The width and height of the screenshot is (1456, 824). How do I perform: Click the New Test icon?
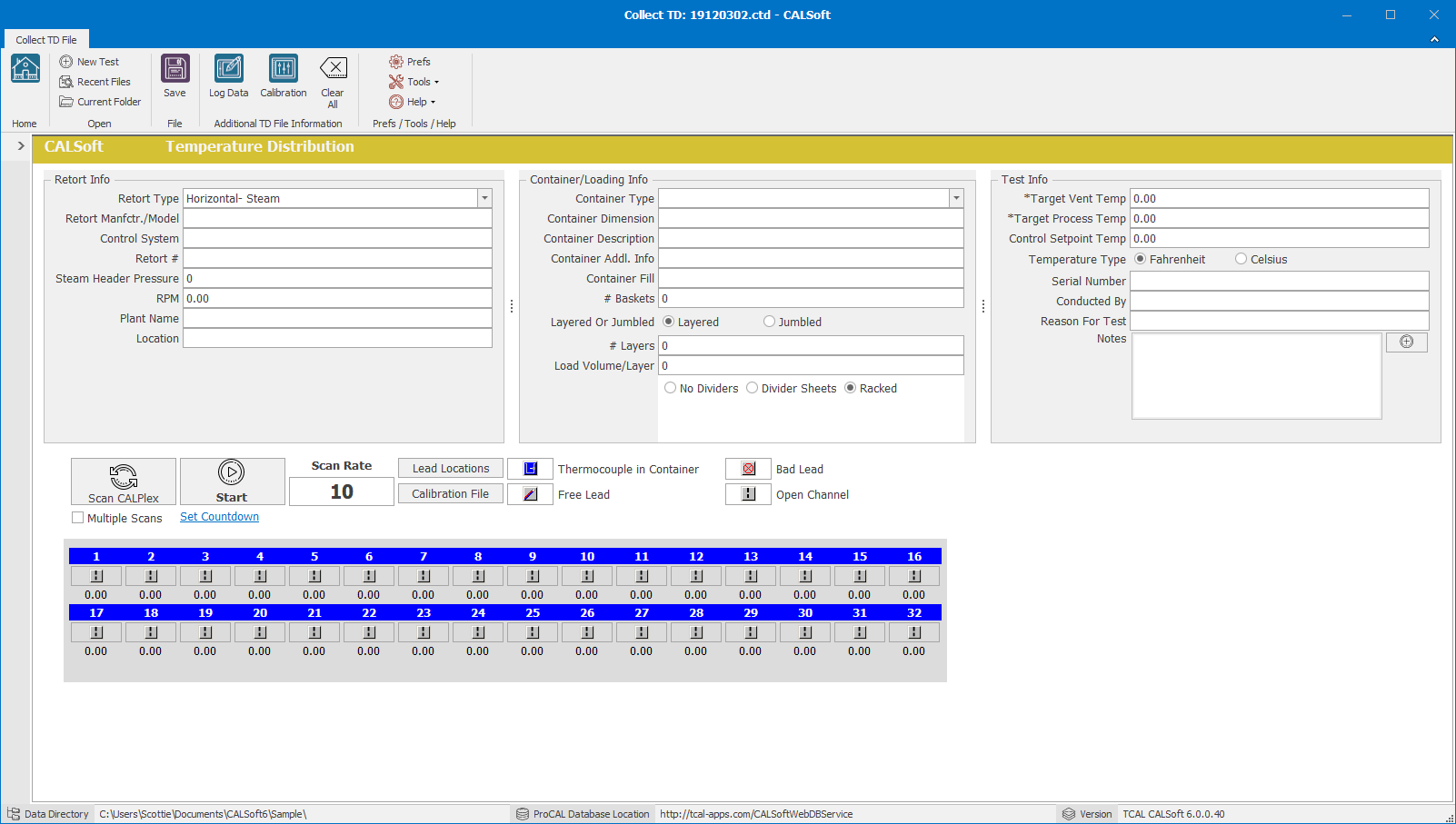[66, 62]
